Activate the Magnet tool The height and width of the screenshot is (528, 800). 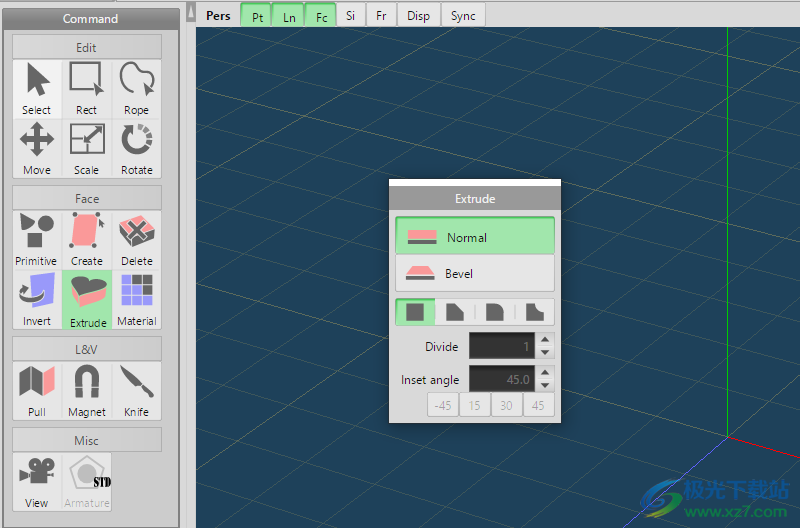pos(87,391)
